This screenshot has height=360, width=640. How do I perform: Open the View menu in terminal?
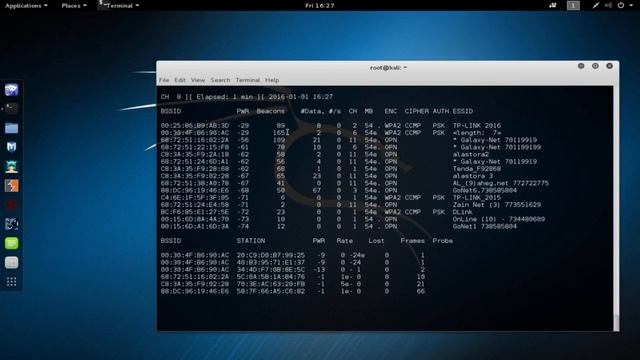click(x=198, y=80)
